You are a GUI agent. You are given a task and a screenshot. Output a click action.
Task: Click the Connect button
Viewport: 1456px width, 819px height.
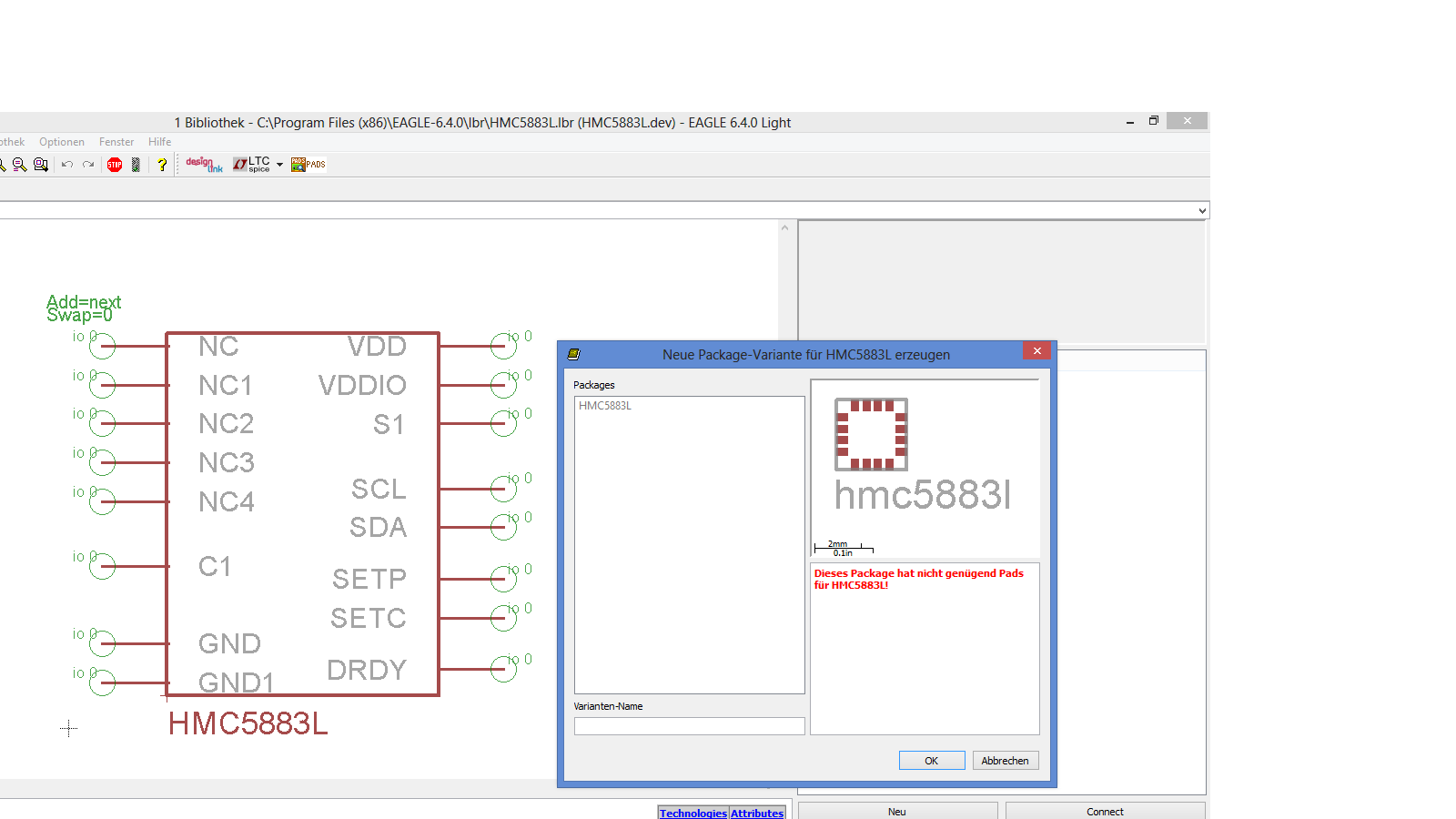click(1105, 812)
